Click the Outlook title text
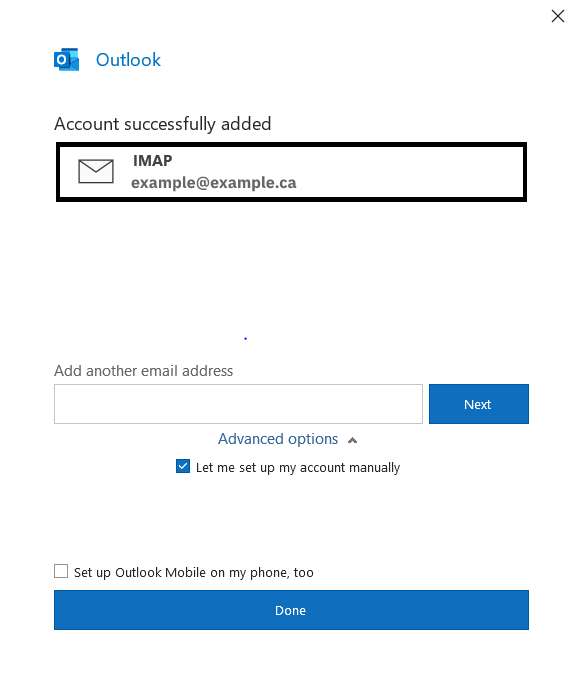Screen dimensions: 582x680 (x=128, y=60)
